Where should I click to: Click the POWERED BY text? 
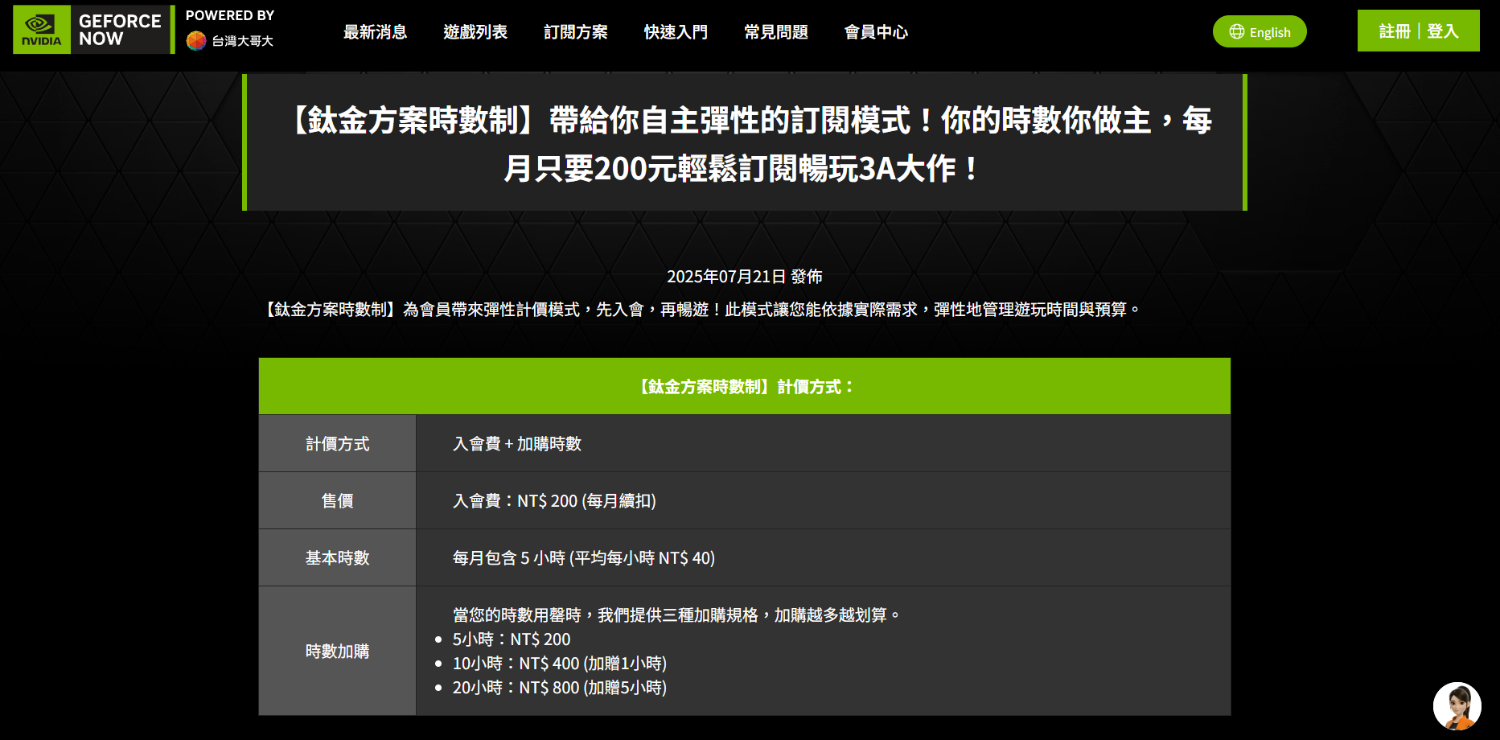pos(230,15)
